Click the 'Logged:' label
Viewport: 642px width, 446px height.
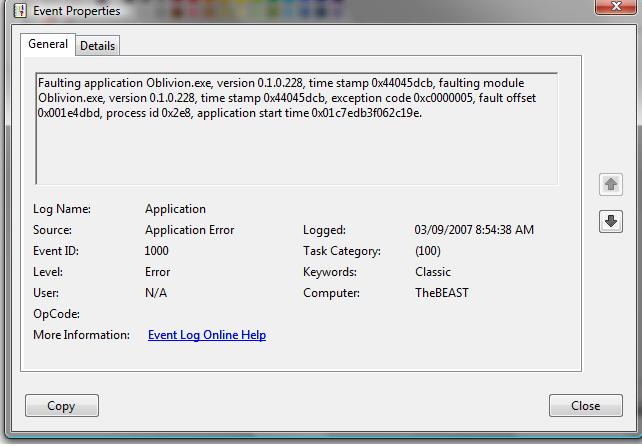pyautogui.click(x=324, y=230)
